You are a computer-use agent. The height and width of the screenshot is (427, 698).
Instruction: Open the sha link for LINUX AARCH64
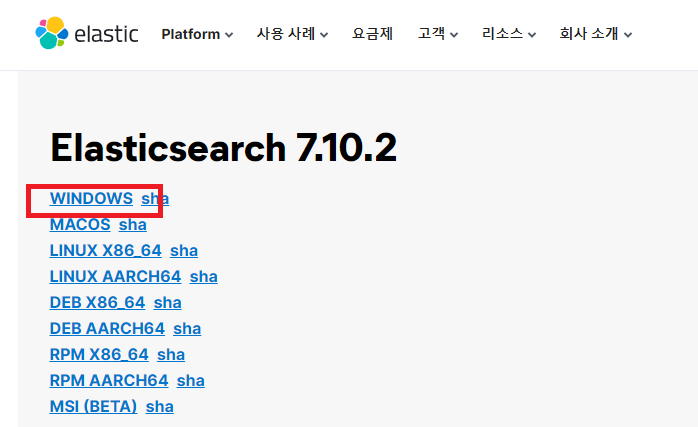click(203, 277)
